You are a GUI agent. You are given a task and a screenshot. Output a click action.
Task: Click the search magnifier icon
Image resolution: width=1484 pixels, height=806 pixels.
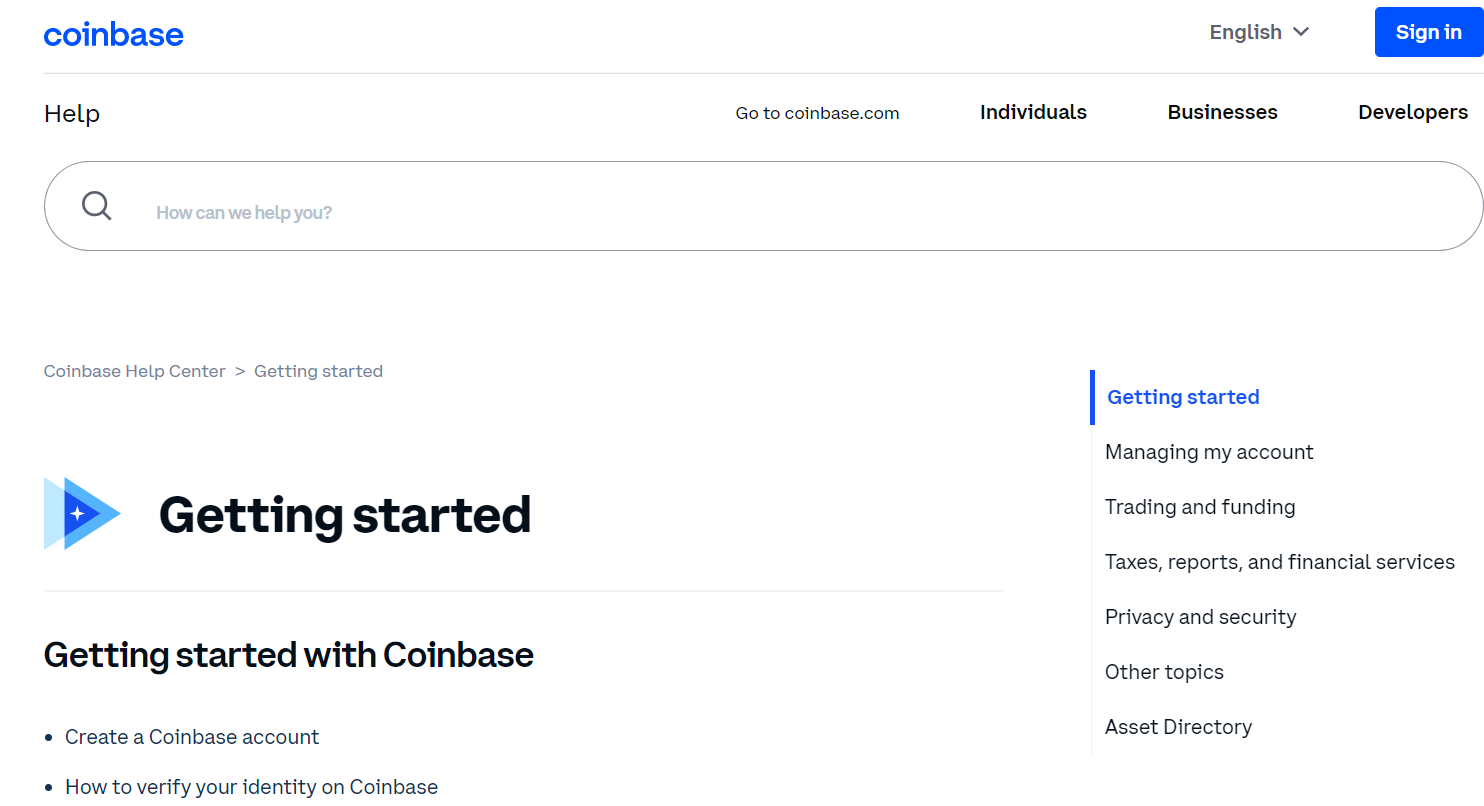pyautogui.click(x=97, y=206)
